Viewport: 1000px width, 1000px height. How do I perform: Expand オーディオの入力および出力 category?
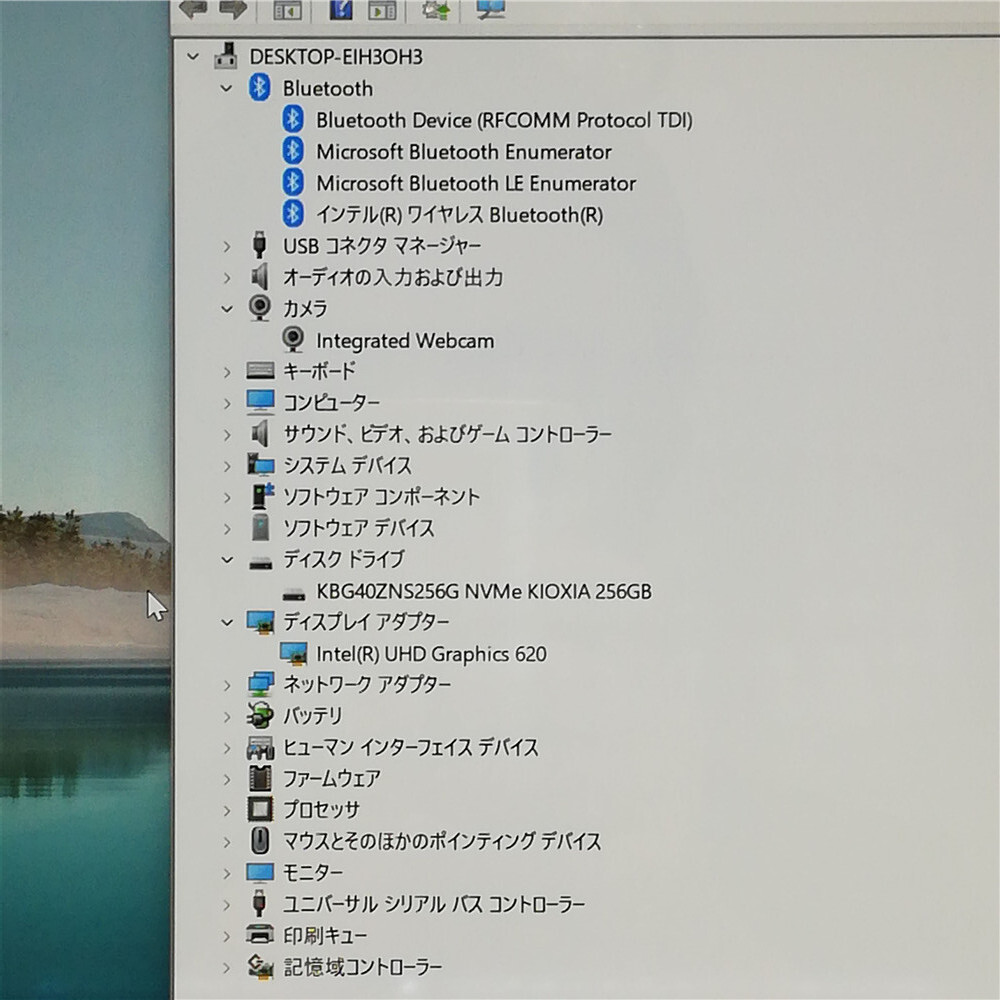point(226,277)
